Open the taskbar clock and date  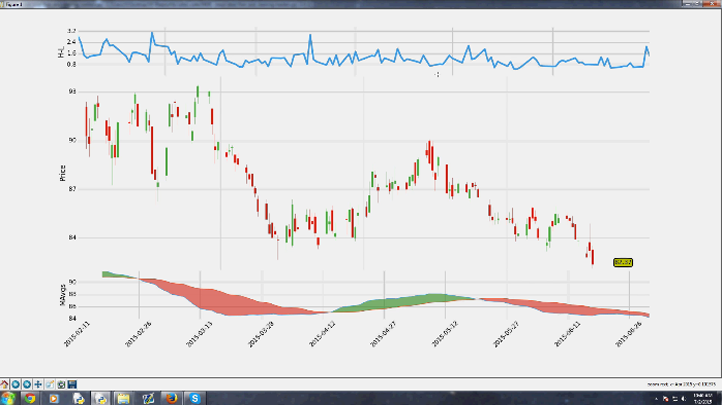coord(704,398)
